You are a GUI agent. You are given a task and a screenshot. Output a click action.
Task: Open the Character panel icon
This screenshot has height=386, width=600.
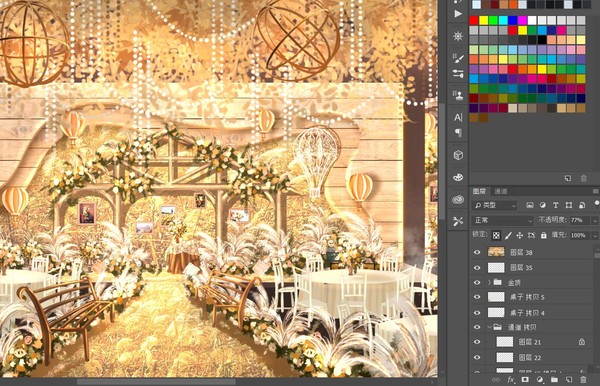(x=458, y=117)
